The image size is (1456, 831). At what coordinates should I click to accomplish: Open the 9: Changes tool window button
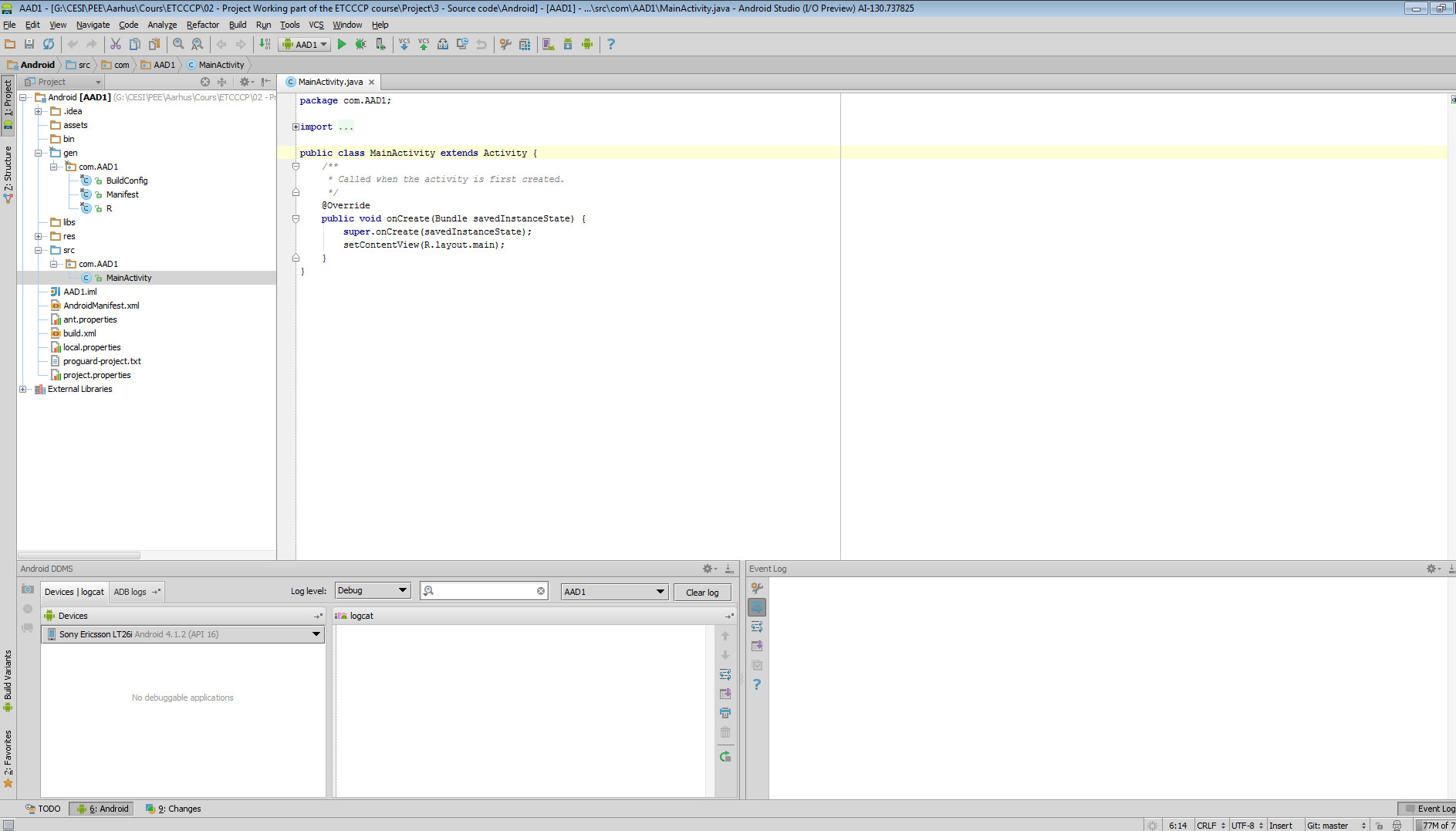(x=174, y=809)
